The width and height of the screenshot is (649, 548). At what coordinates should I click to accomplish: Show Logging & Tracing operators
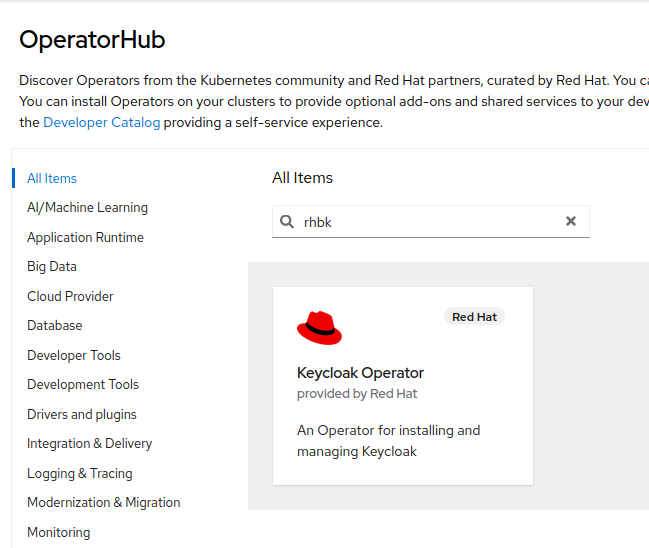pyautogui.click(x=79, y=474)
